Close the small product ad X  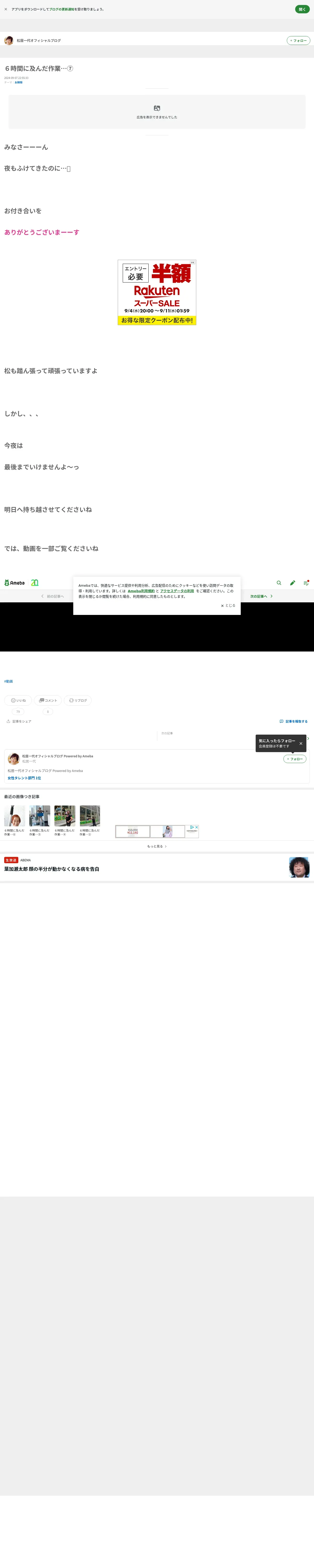196,827
